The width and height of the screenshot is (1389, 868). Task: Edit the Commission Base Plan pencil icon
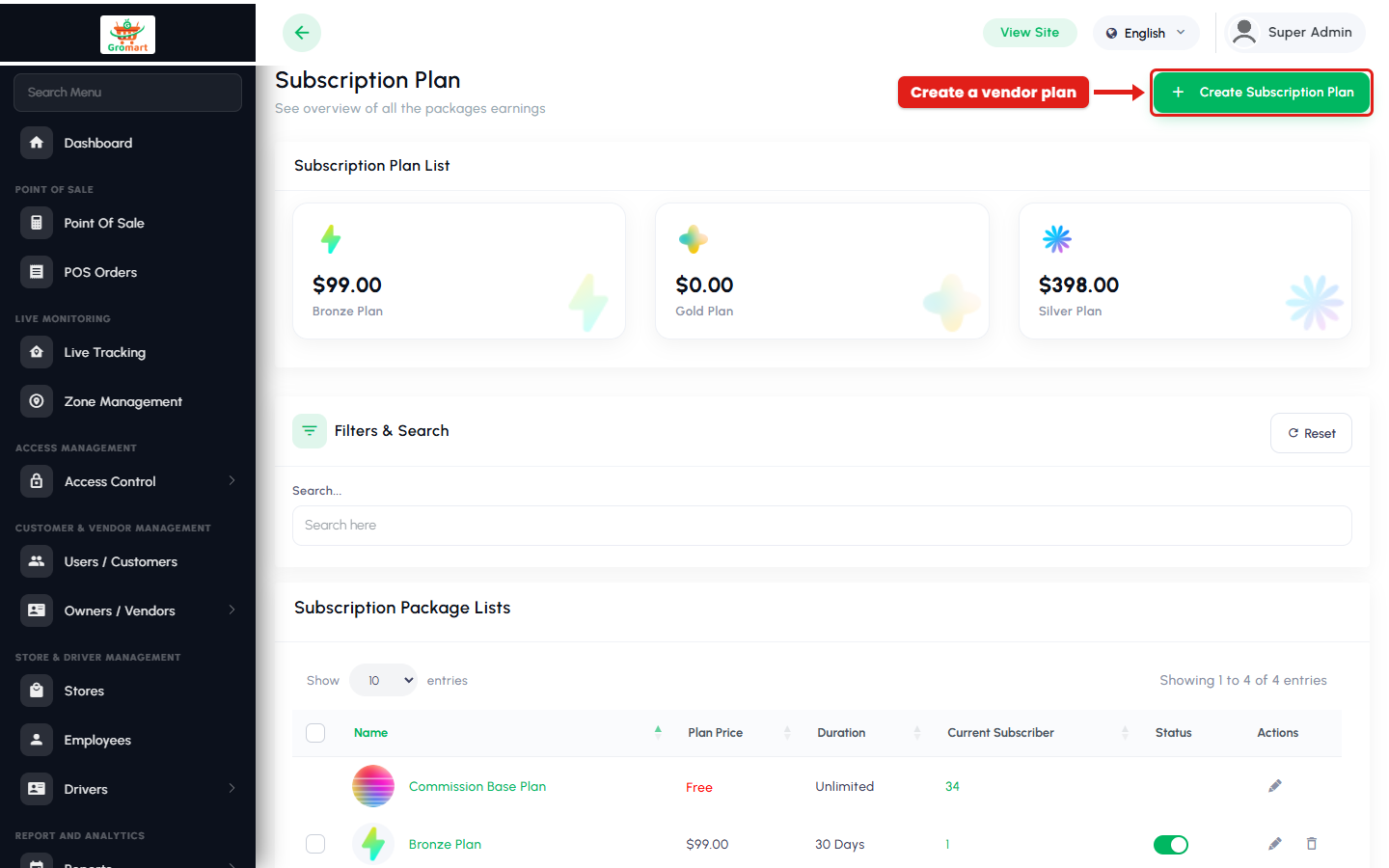[1275, 786]
